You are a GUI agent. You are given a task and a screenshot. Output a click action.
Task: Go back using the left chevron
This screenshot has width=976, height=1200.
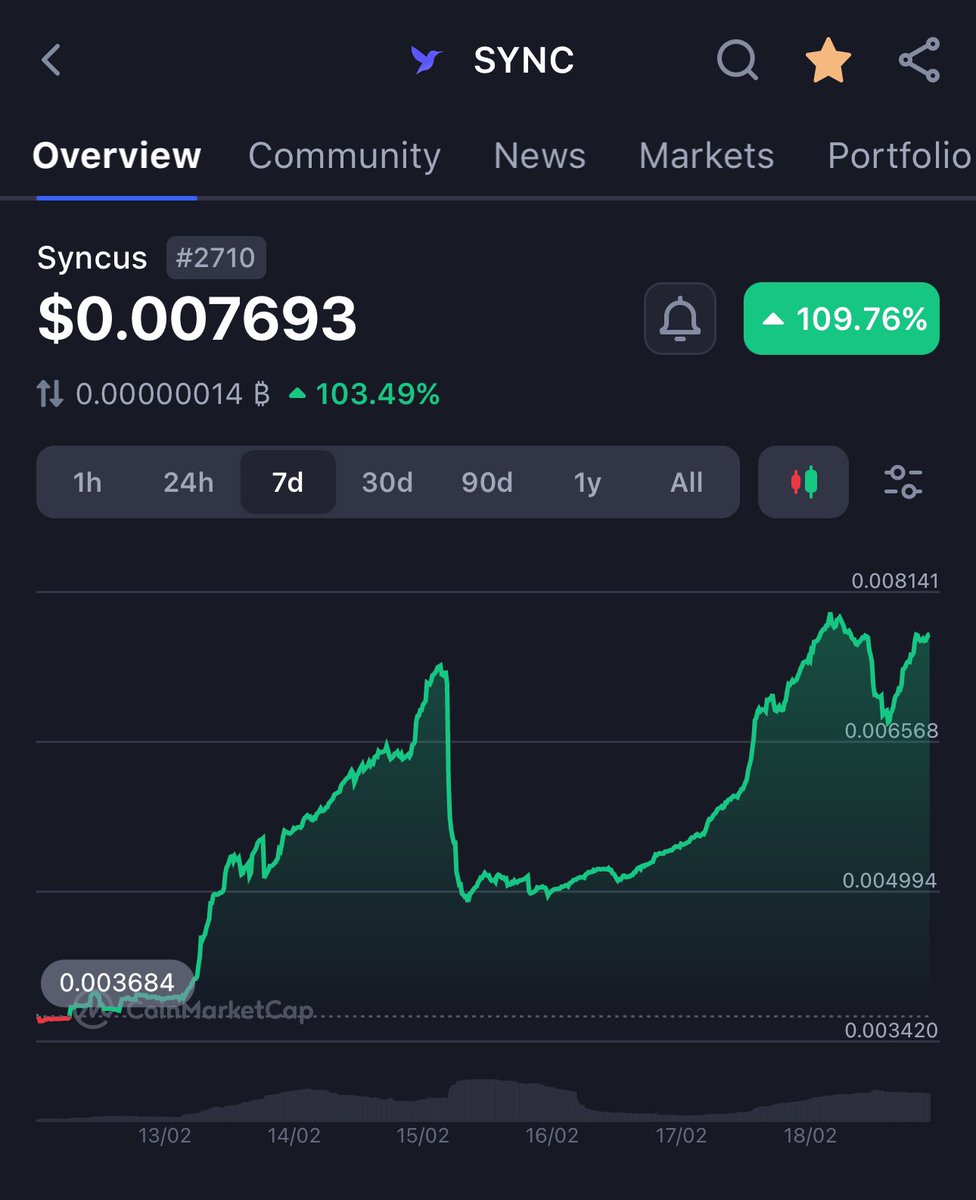tap(52, 60)
